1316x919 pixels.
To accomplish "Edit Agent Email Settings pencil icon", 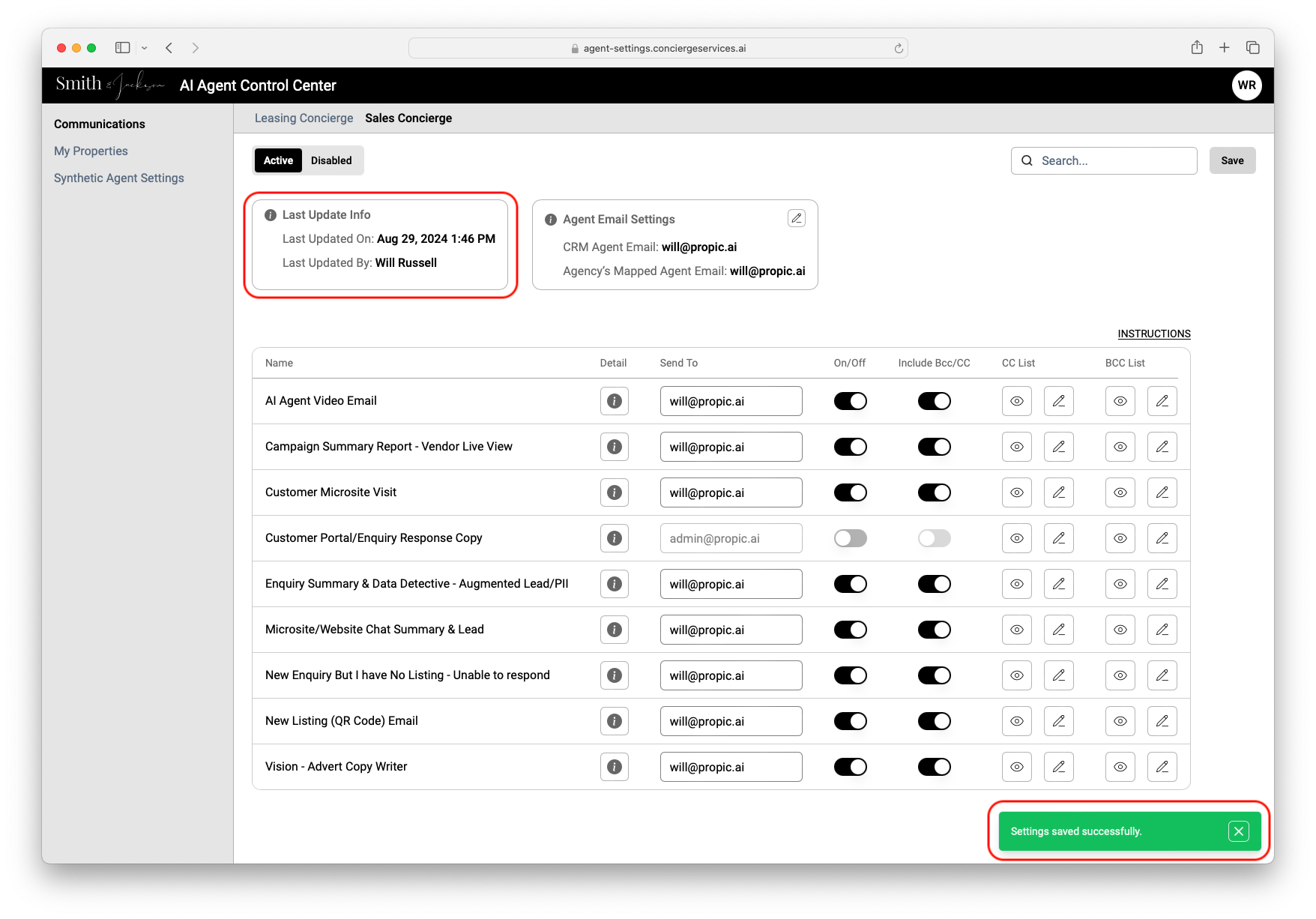I will pos(797,218).
